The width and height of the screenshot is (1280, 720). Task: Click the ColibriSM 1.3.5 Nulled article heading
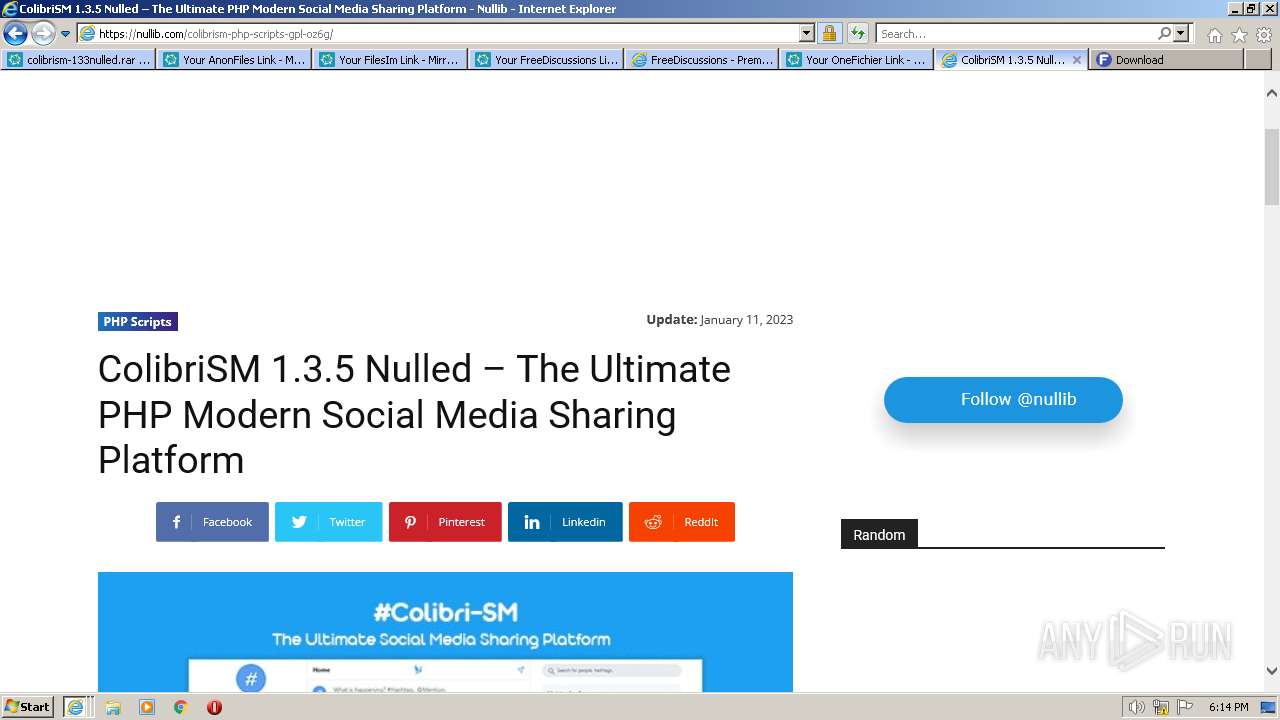point(414,414)
